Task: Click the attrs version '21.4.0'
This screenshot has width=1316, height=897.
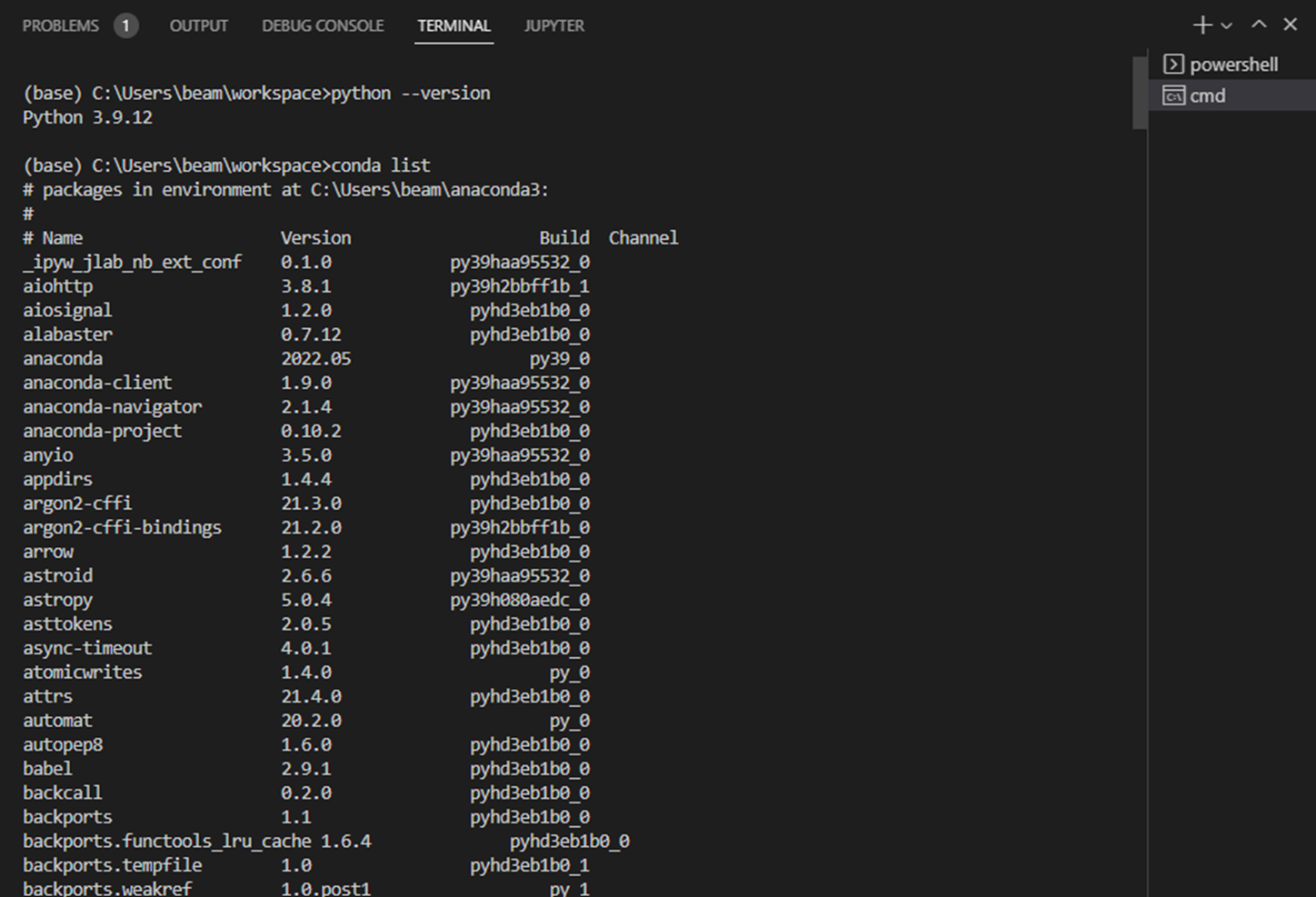Action: pos(311,696)
